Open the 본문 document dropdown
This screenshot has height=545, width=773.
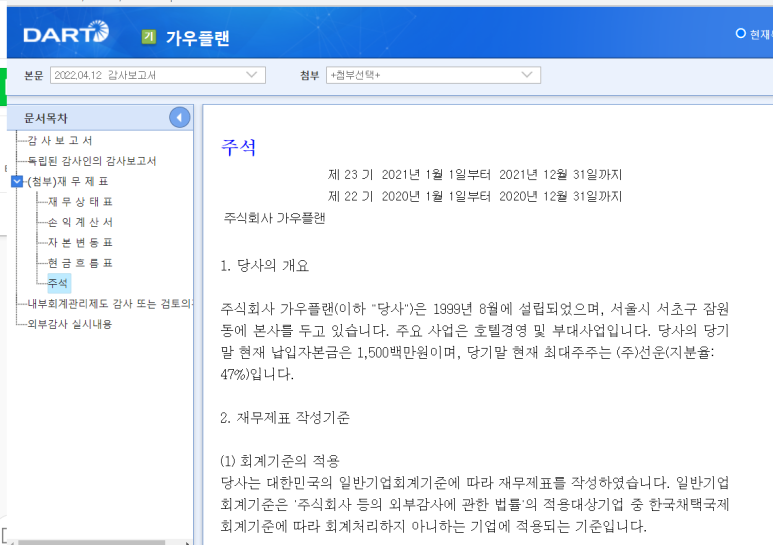(x=158, y=75)
